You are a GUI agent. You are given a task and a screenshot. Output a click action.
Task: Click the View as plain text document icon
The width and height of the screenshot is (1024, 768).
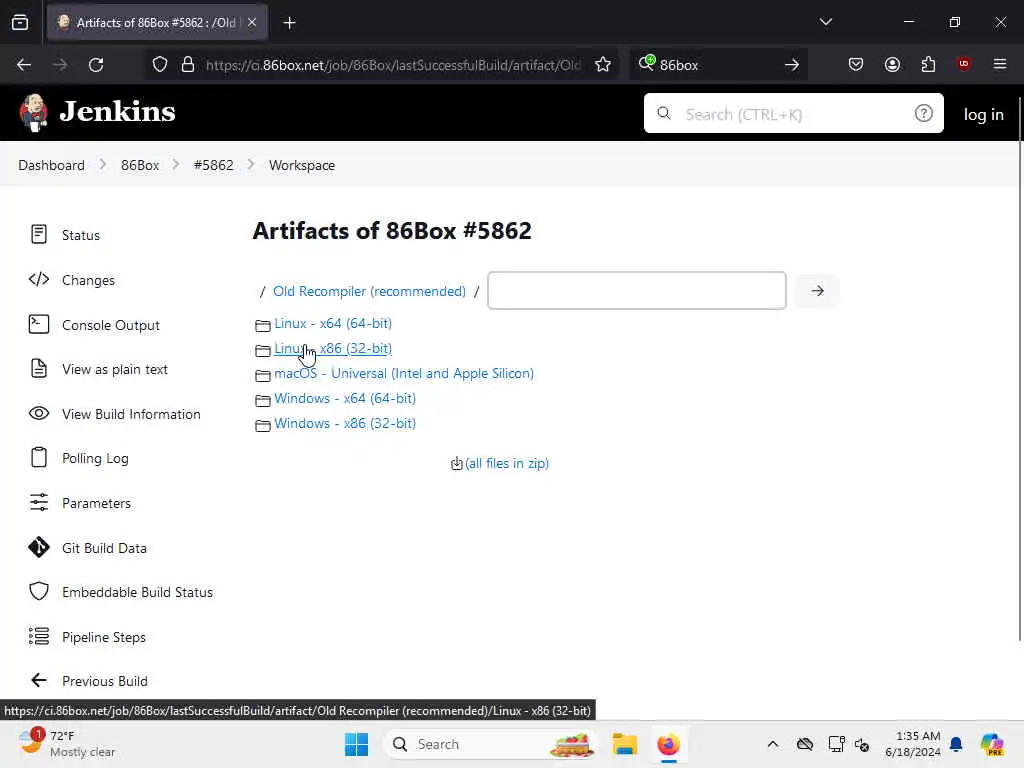[x=39, y=369]
